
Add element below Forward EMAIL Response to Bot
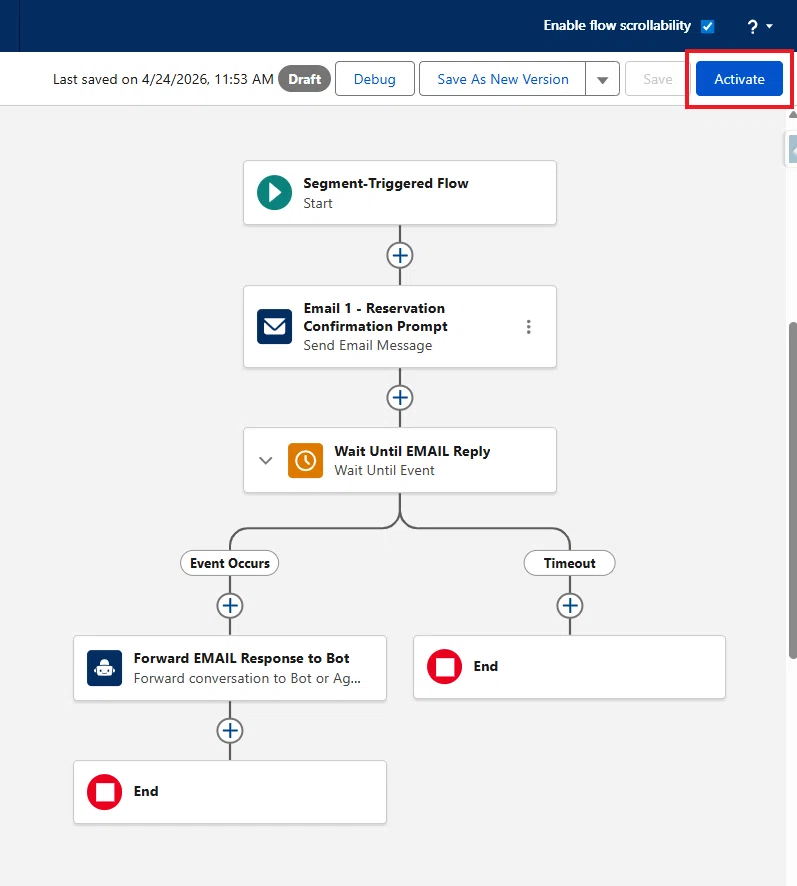[x=229, y=731]
